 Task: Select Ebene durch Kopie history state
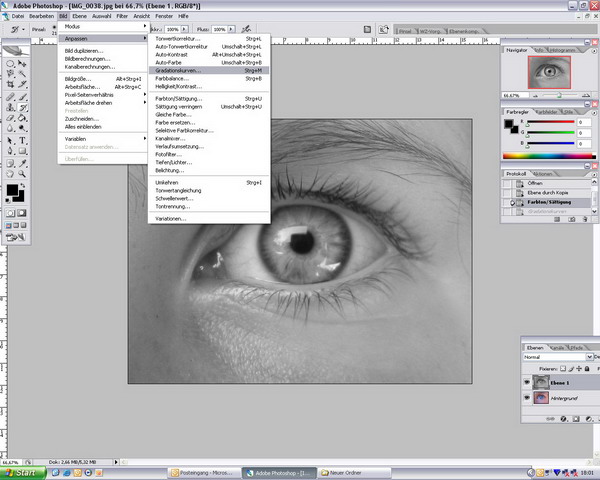click(x=547, y=193)
